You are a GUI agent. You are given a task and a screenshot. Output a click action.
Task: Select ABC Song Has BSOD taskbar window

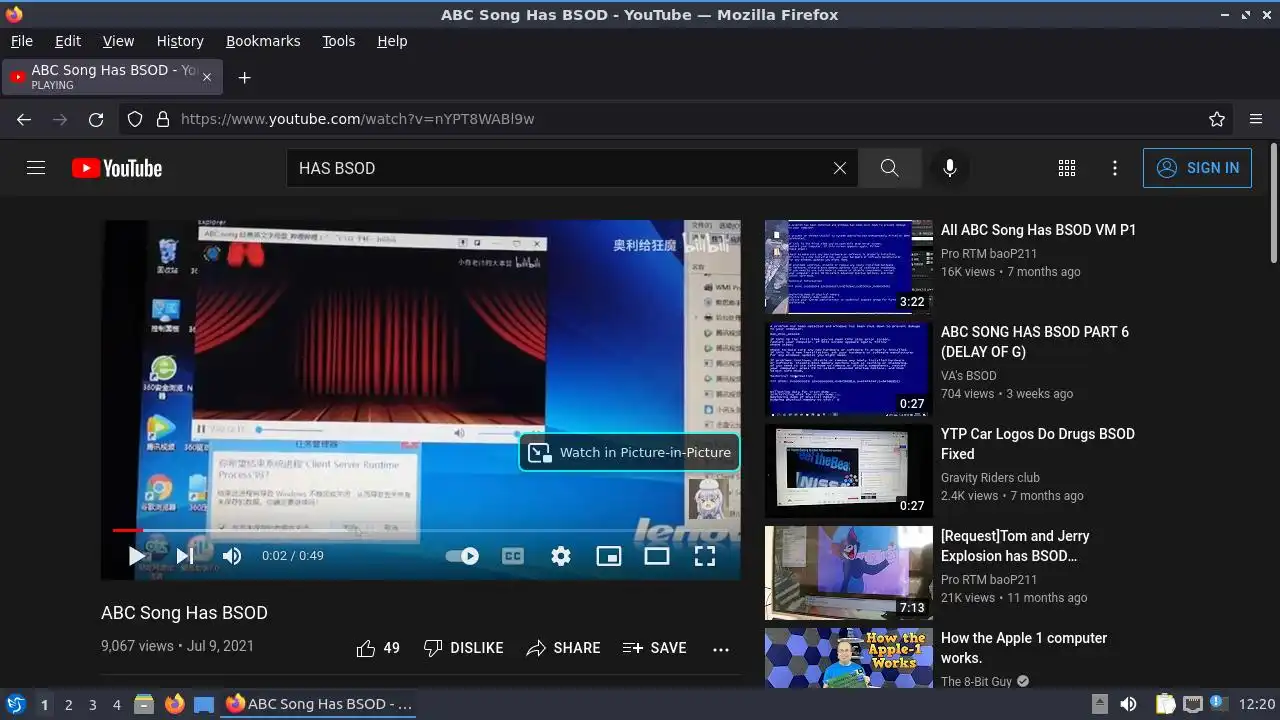(319, 704)
